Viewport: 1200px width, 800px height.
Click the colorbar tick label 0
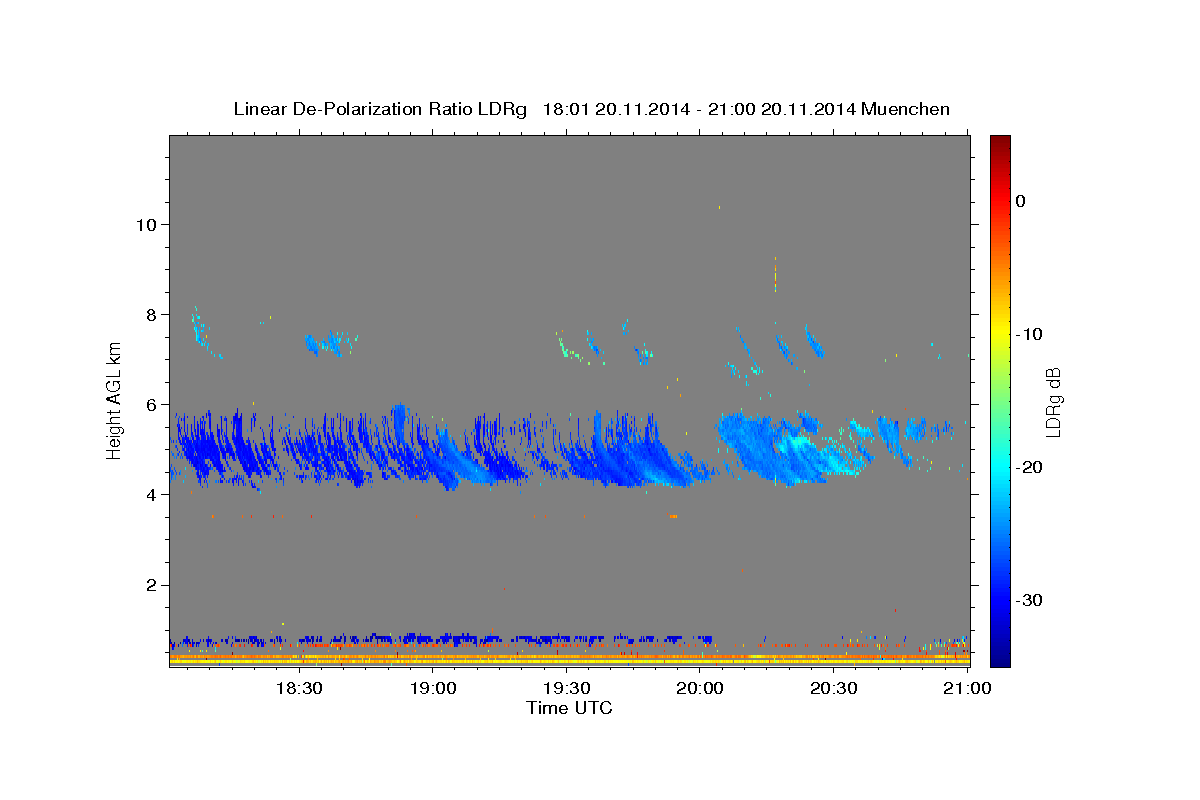(x=1021, y=201)
